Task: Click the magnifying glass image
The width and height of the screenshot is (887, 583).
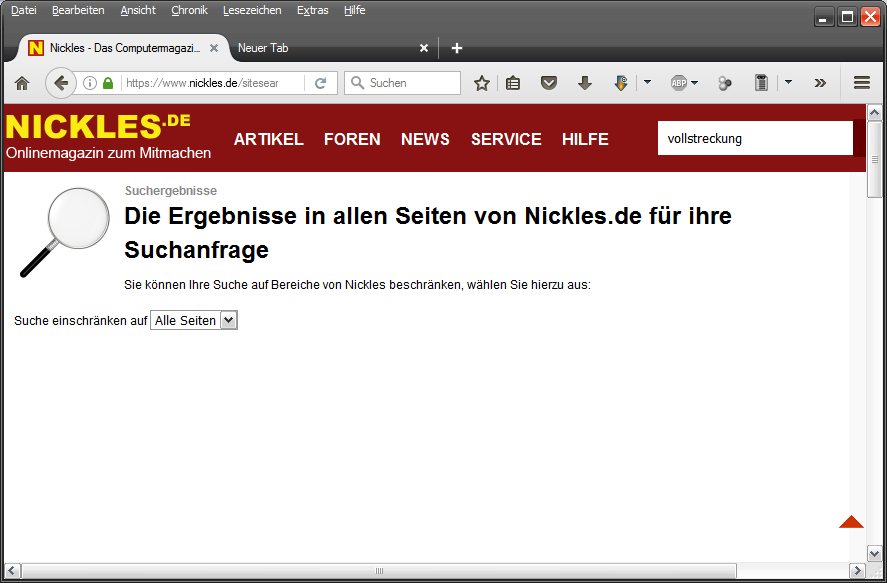Action: click(x=64, y=232)
